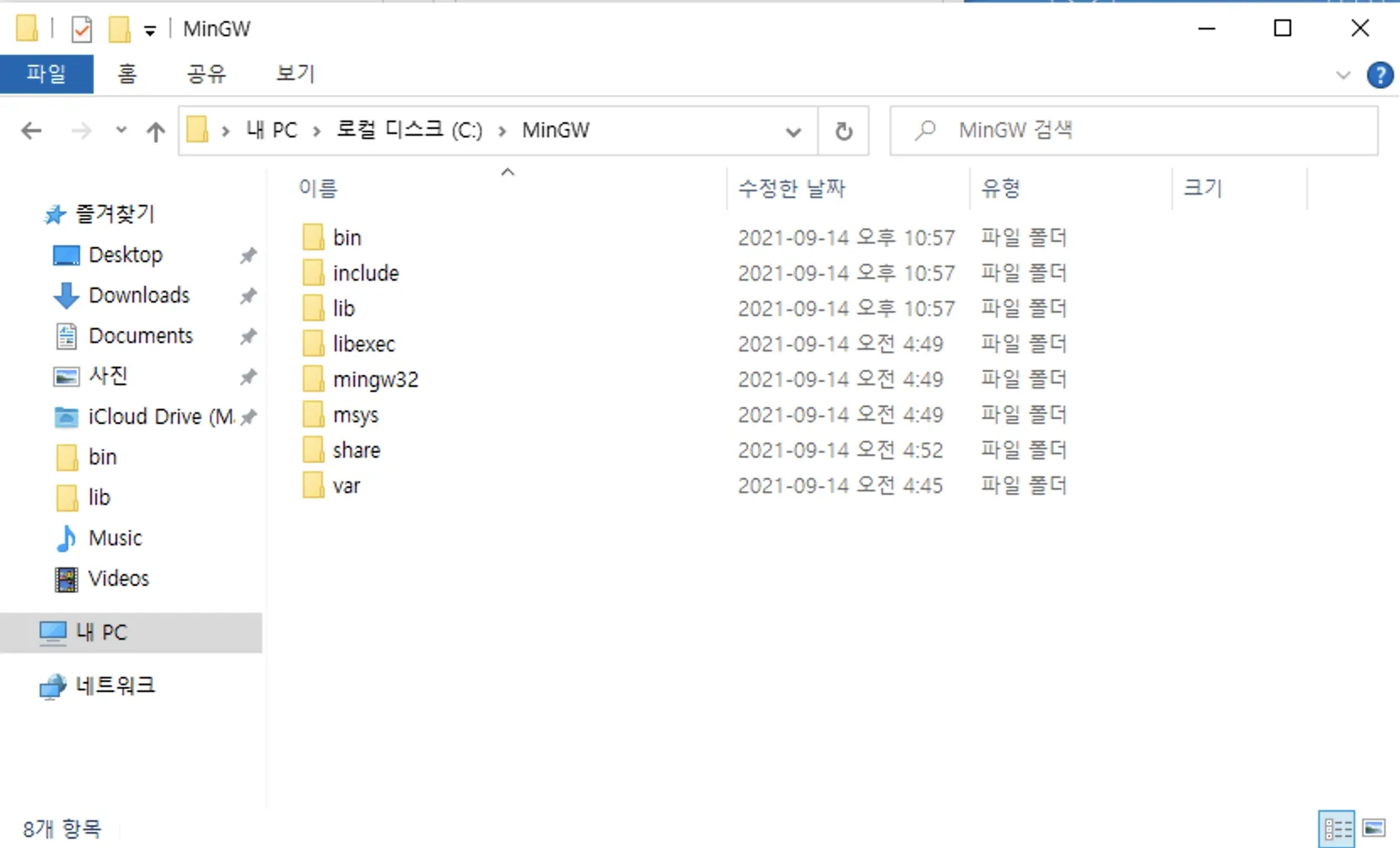Screen dimensions: 1400x848
Task: Open the recent locations dropdown arrow
Action: (x=121, y=131)
